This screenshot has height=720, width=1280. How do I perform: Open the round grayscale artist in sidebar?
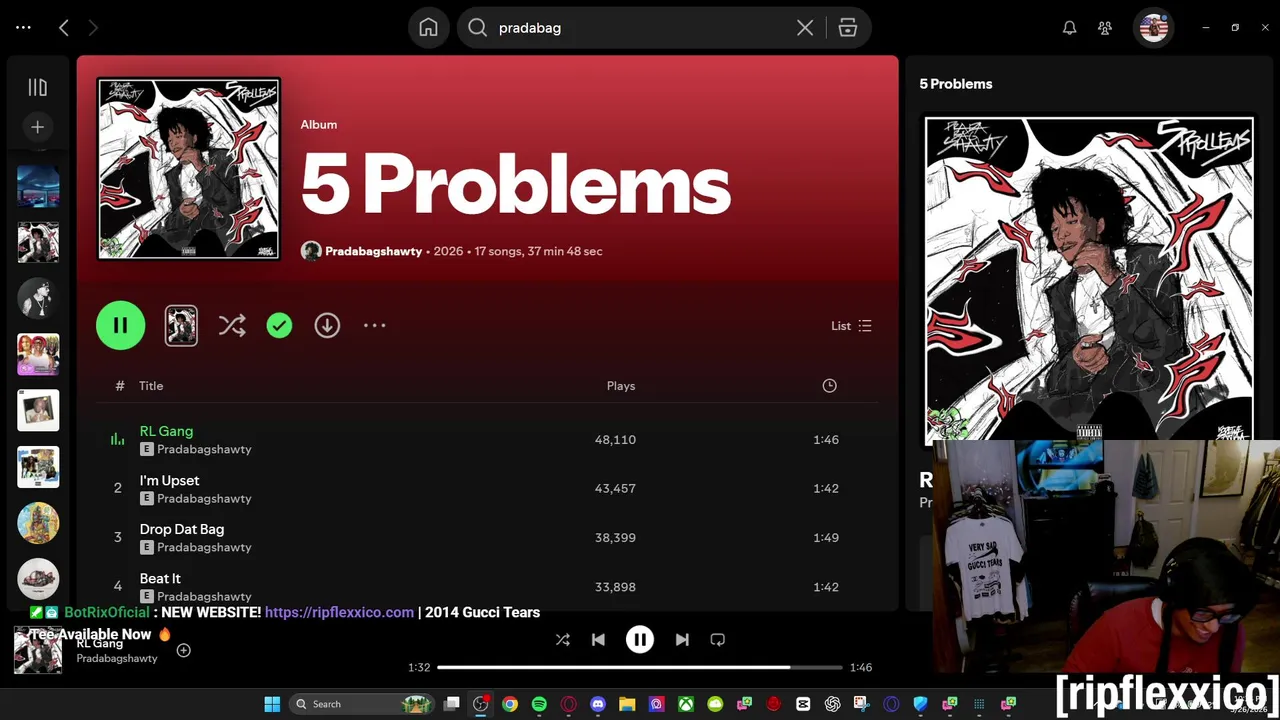pyautogui.click(x=38, y=298)
